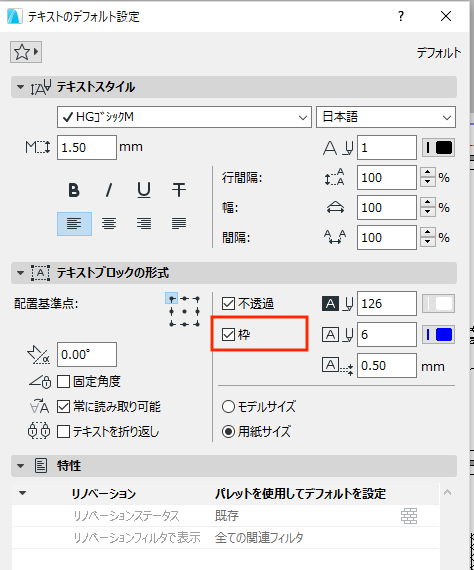
Task: Click the text pen icon beside pen 1
Action: coord(338,148)
